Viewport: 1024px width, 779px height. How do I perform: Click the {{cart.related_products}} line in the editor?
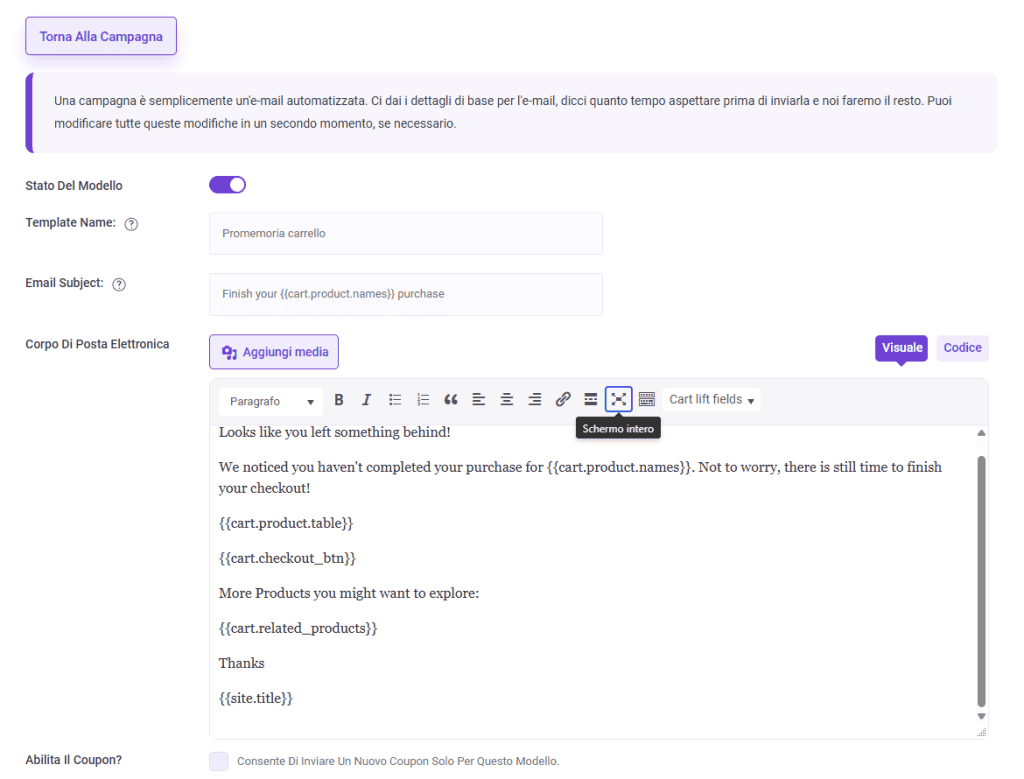[x=298, y=629]
